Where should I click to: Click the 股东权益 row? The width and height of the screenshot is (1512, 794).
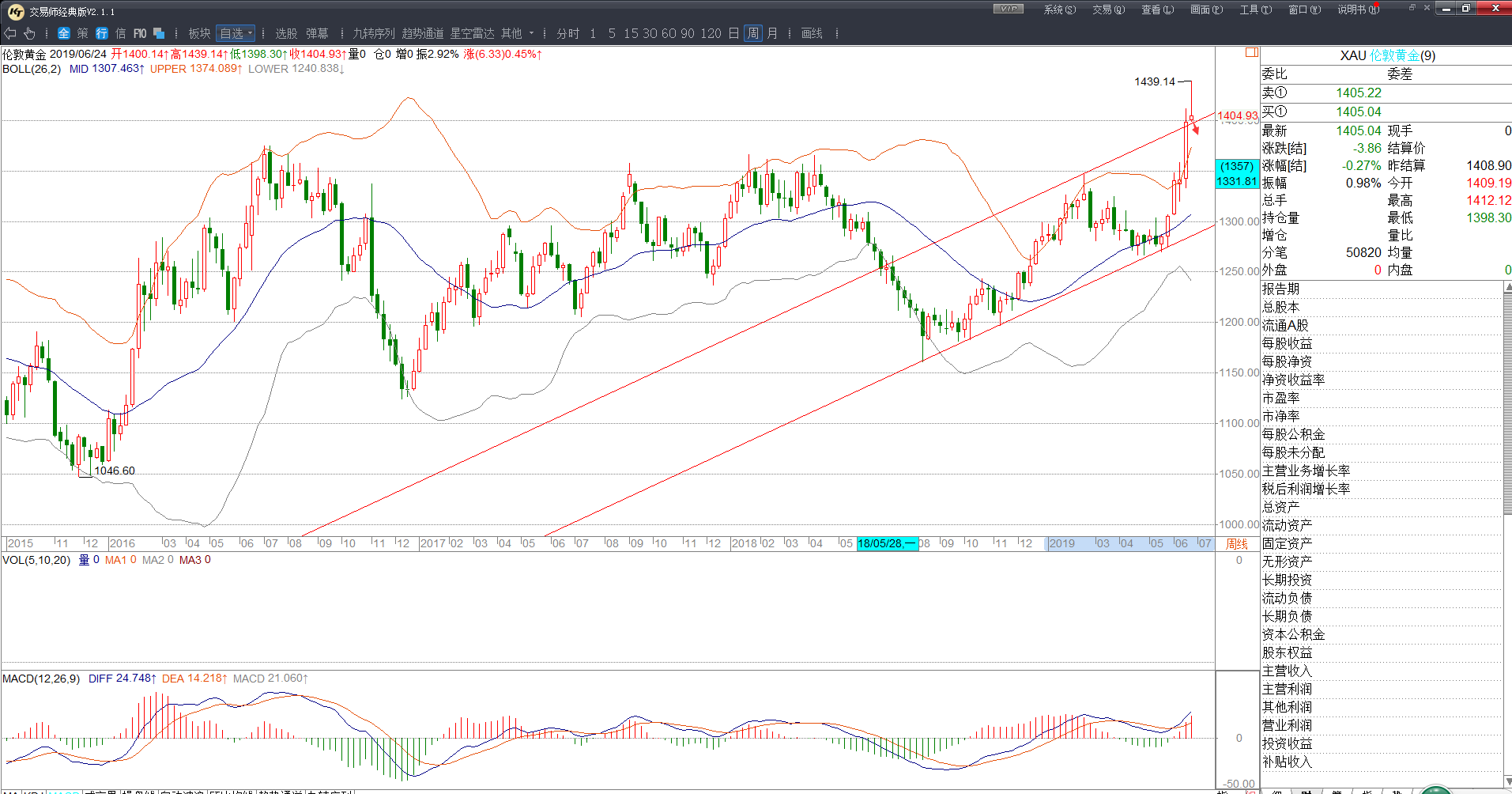coord(1382,652)
